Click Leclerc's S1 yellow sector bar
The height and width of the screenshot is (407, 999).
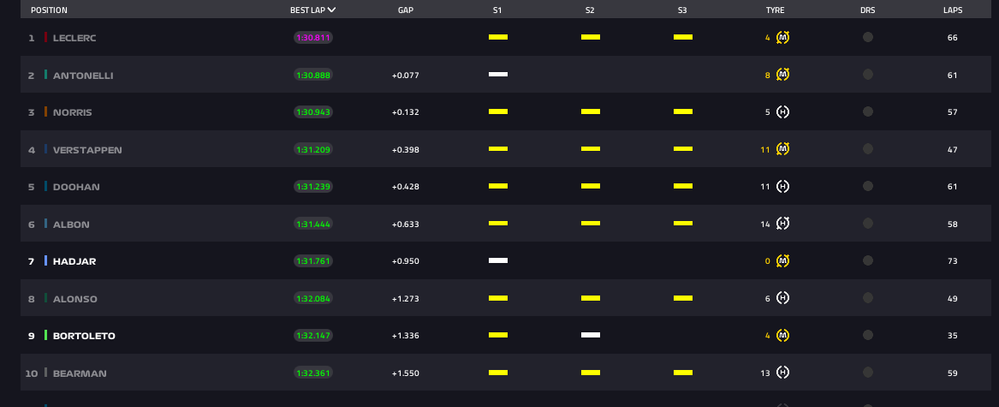coord(498,37)
